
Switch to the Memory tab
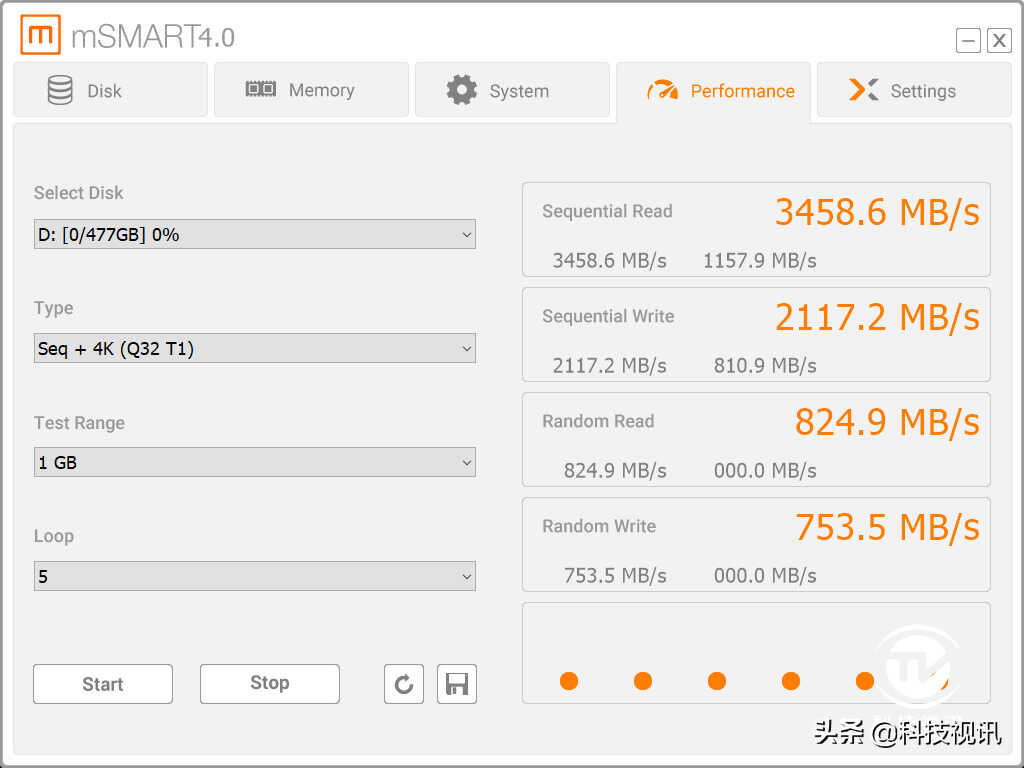[x=312, y=90]
